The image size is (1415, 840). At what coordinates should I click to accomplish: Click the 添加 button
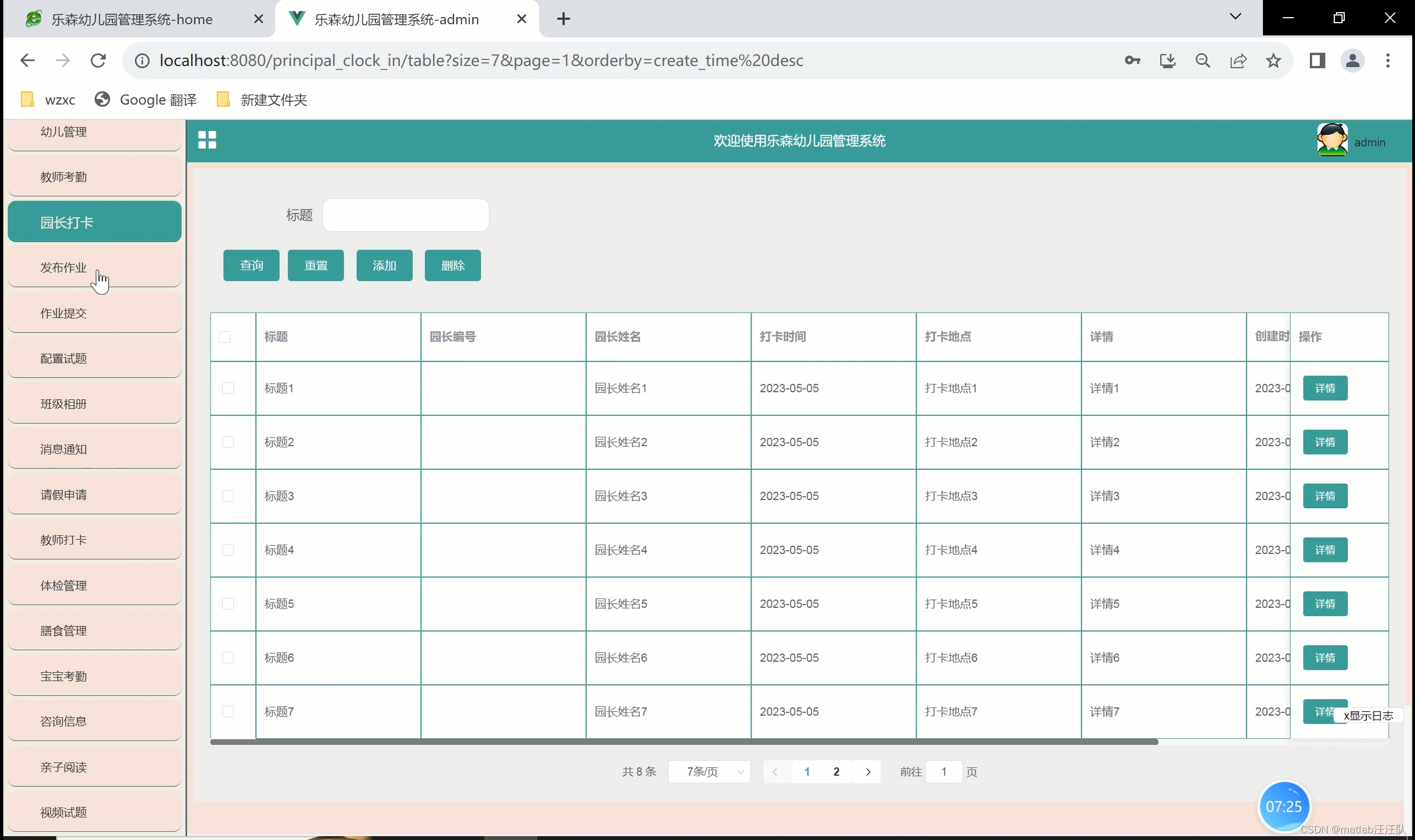384,265
